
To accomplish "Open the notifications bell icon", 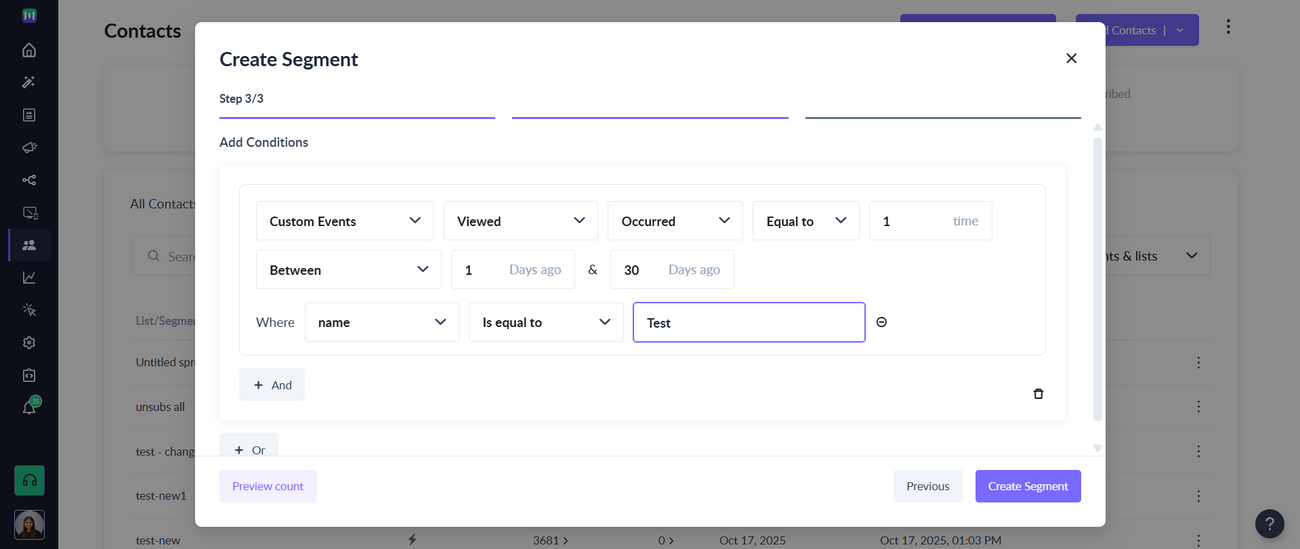I will point(29,408).
